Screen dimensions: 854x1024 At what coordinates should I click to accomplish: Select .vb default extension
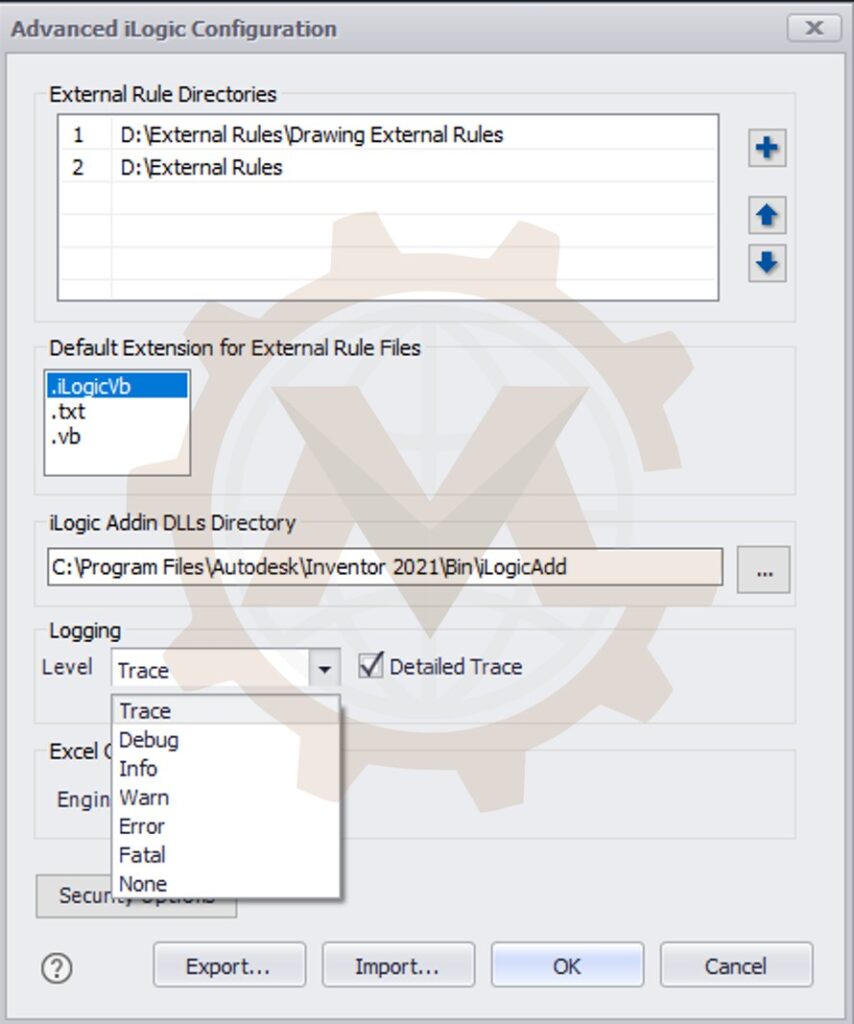pyautogui.click(x=118, y=436)
